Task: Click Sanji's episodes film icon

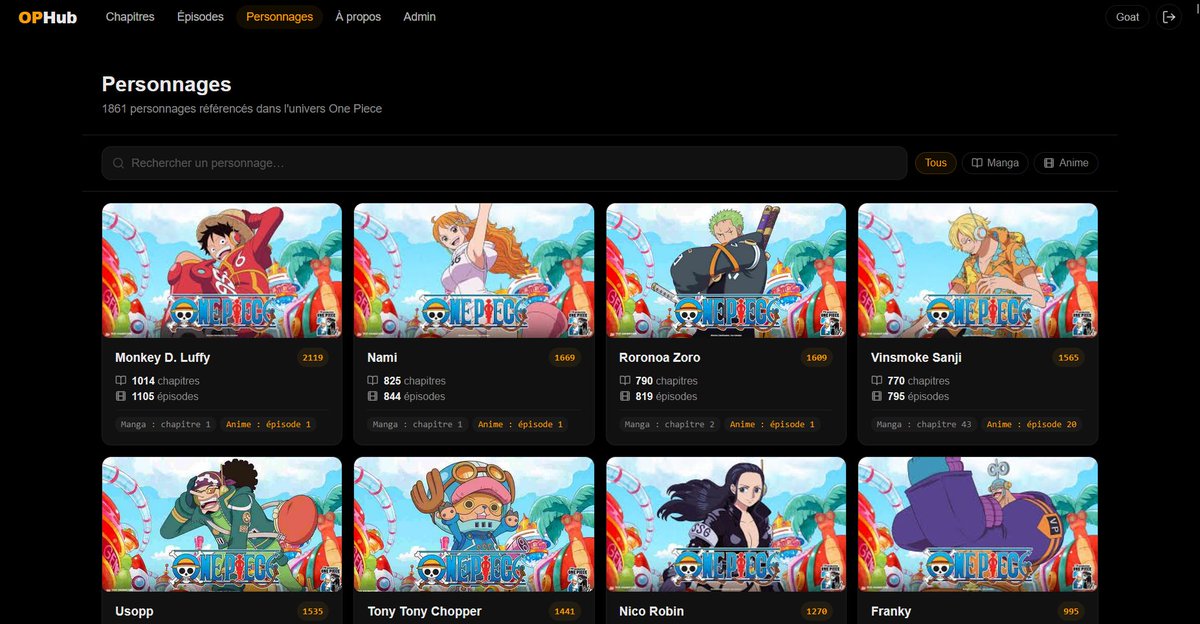Action: coord(877,396)
